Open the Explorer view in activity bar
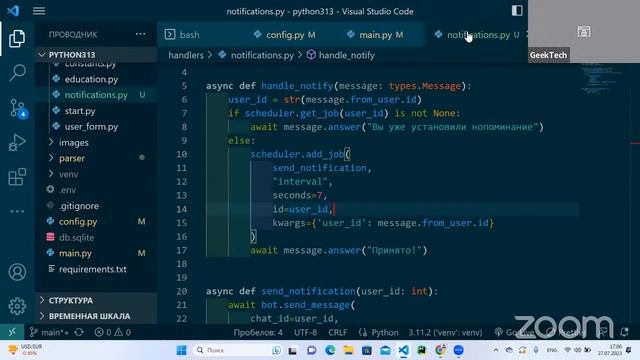Viewport: 640px width, 360px height. tap(17, 39)
